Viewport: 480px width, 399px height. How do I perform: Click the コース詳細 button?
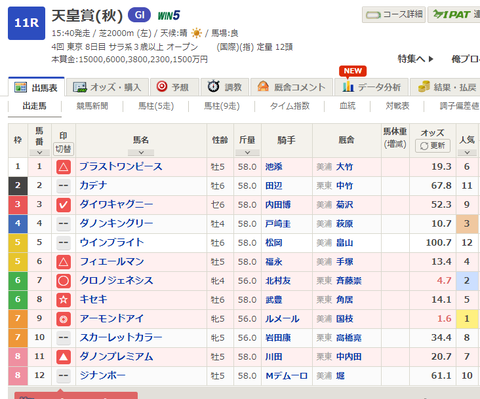pyautogui.click(x=394, y=14)
